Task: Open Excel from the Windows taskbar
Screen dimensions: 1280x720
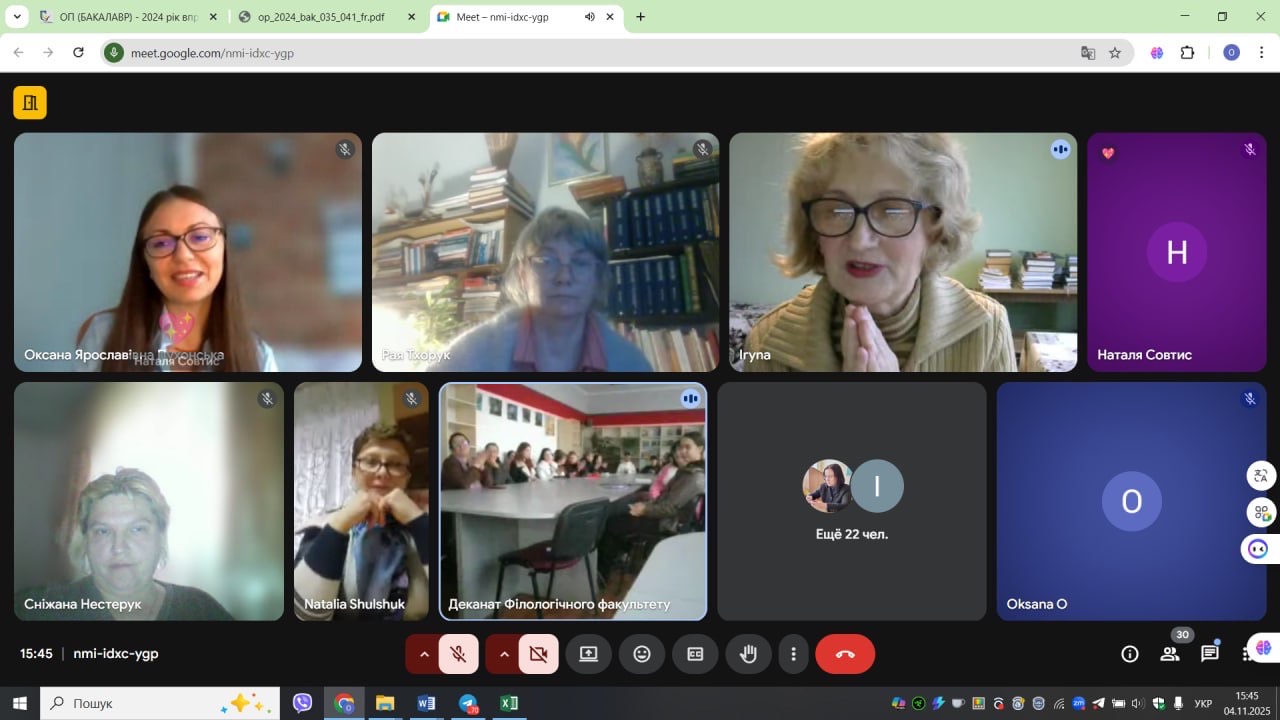Action: point(509,703)
